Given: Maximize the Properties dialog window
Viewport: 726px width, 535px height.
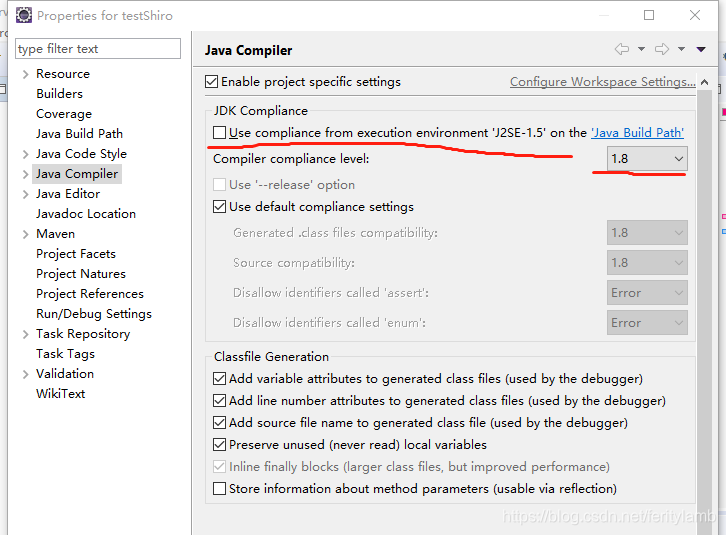Looking at the screenshot, I should coord(649,15).
